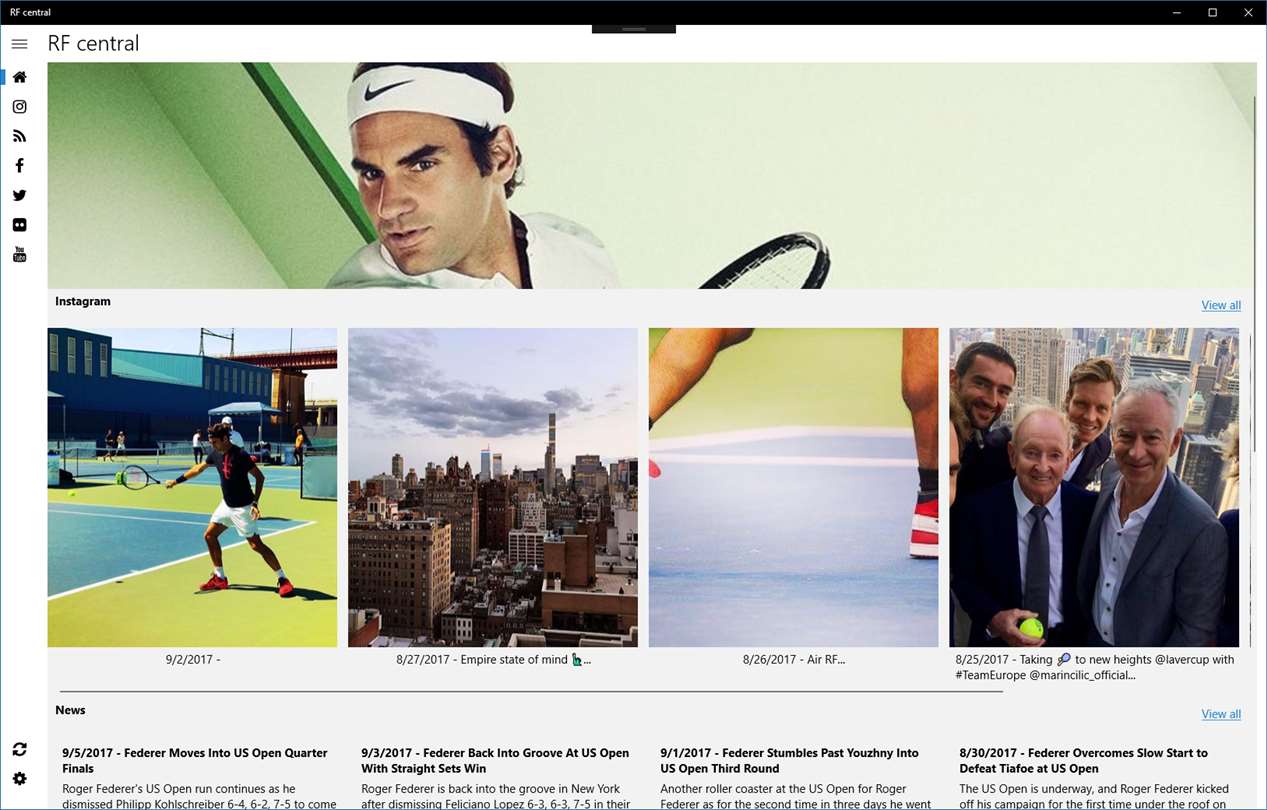Open the settings gear icon
The width and height of the screenshot is (1267, 810).
click(19, 779)
